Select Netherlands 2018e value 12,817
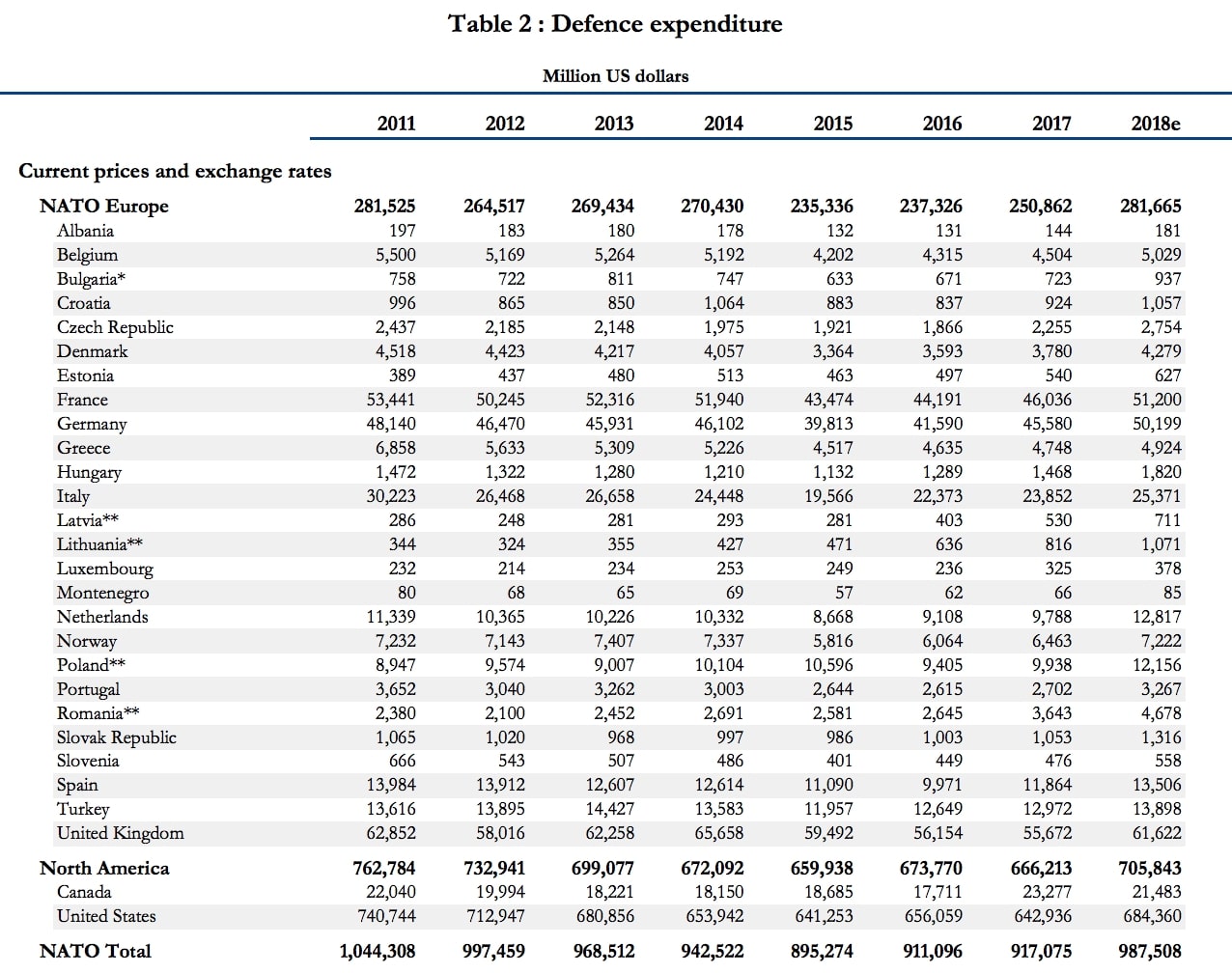Image resolution: width=1232 pixels, height=973 pixels. [x=1157, y=617]
